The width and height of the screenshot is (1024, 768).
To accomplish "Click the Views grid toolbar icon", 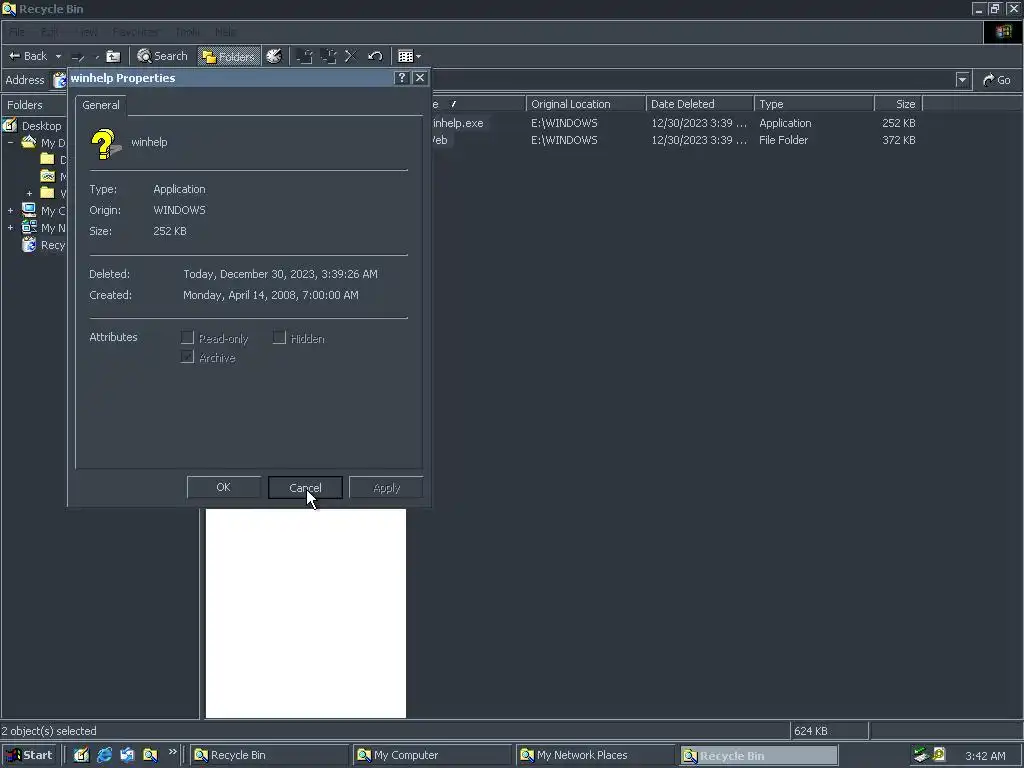I will pos(405,56).
